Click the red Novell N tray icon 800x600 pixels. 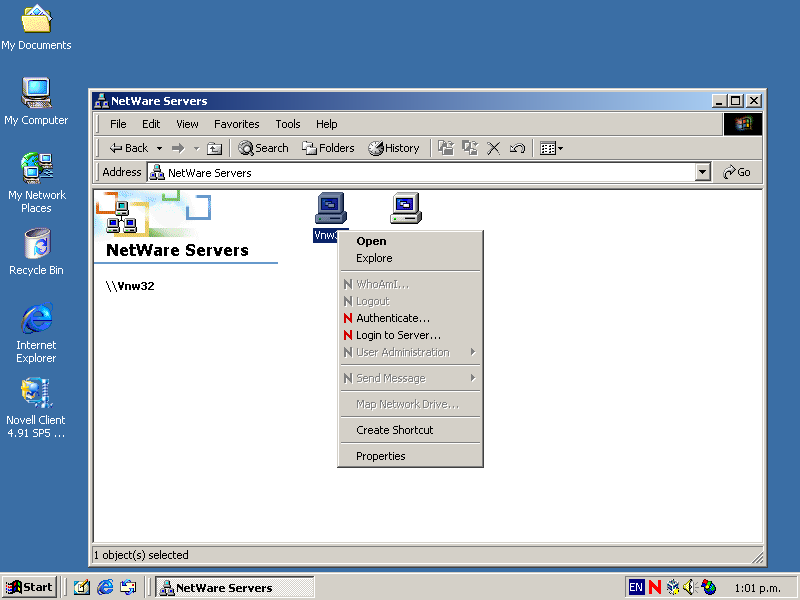(655, 588)
